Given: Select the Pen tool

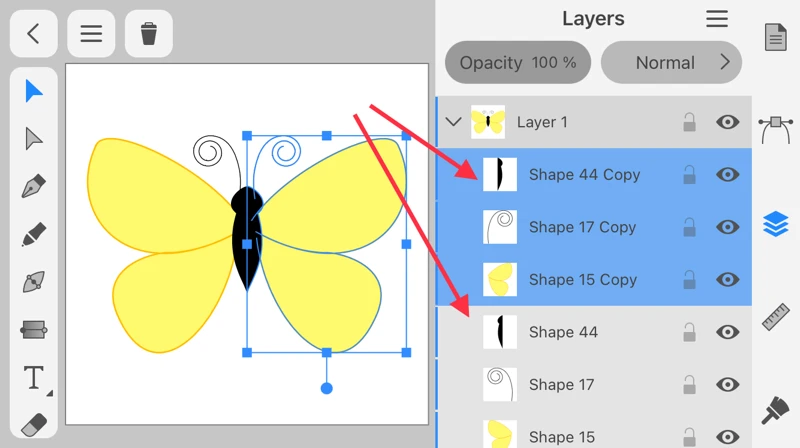Looking at the screenshot, I should (34, 186).
